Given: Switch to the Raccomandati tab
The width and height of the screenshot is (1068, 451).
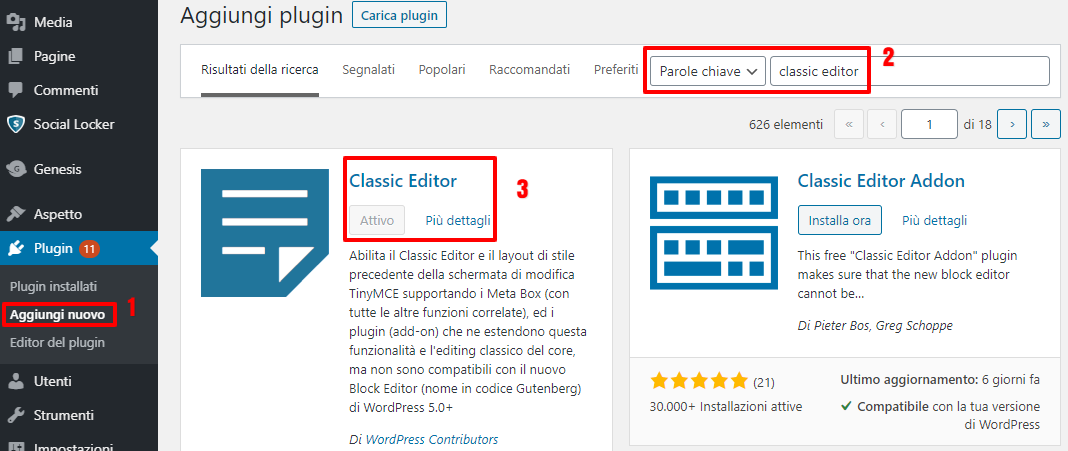Looking at the screenshot, I should pos(529,69).
